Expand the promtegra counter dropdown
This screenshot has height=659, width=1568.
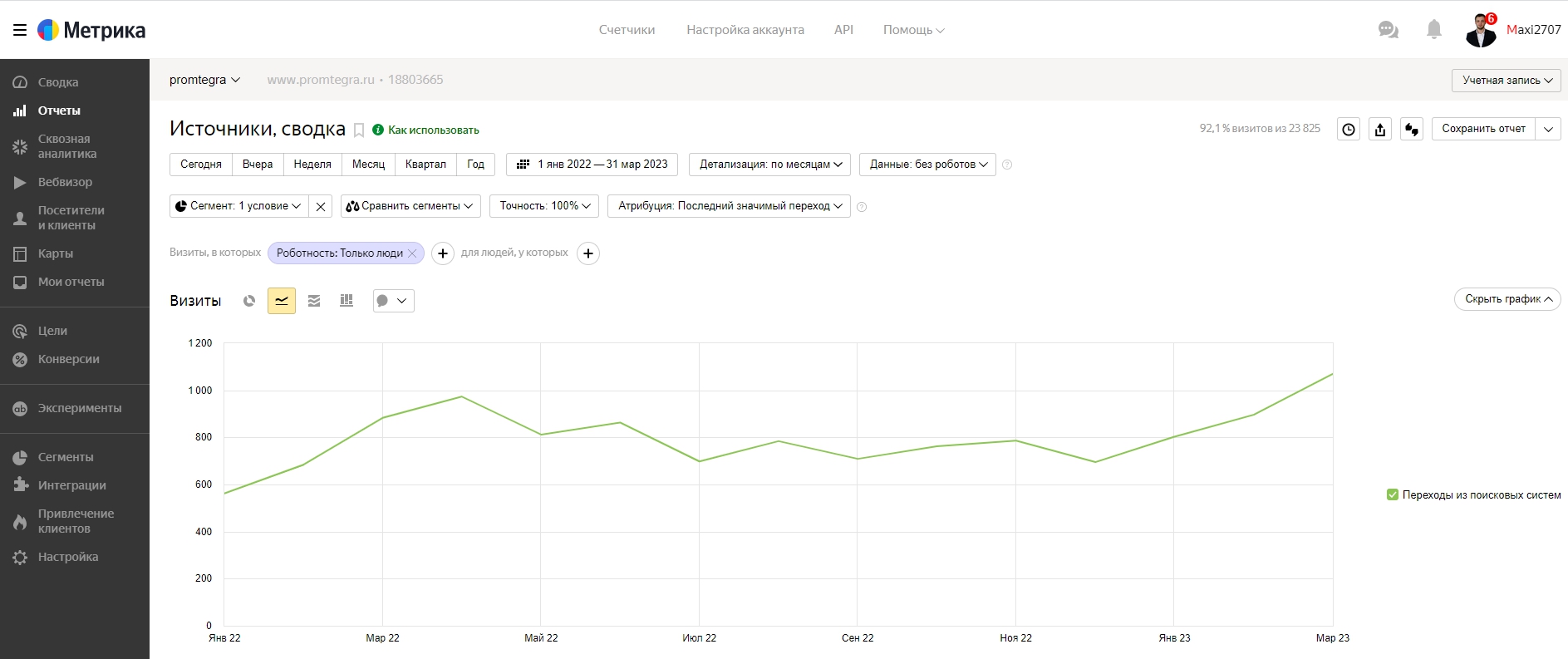click(204, 80)
